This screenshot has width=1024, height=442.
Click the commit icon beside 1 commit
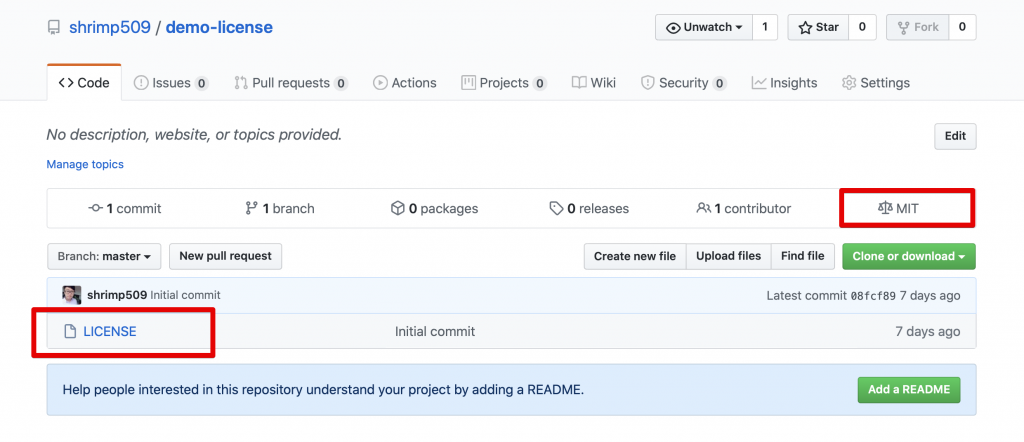[96, 208]
